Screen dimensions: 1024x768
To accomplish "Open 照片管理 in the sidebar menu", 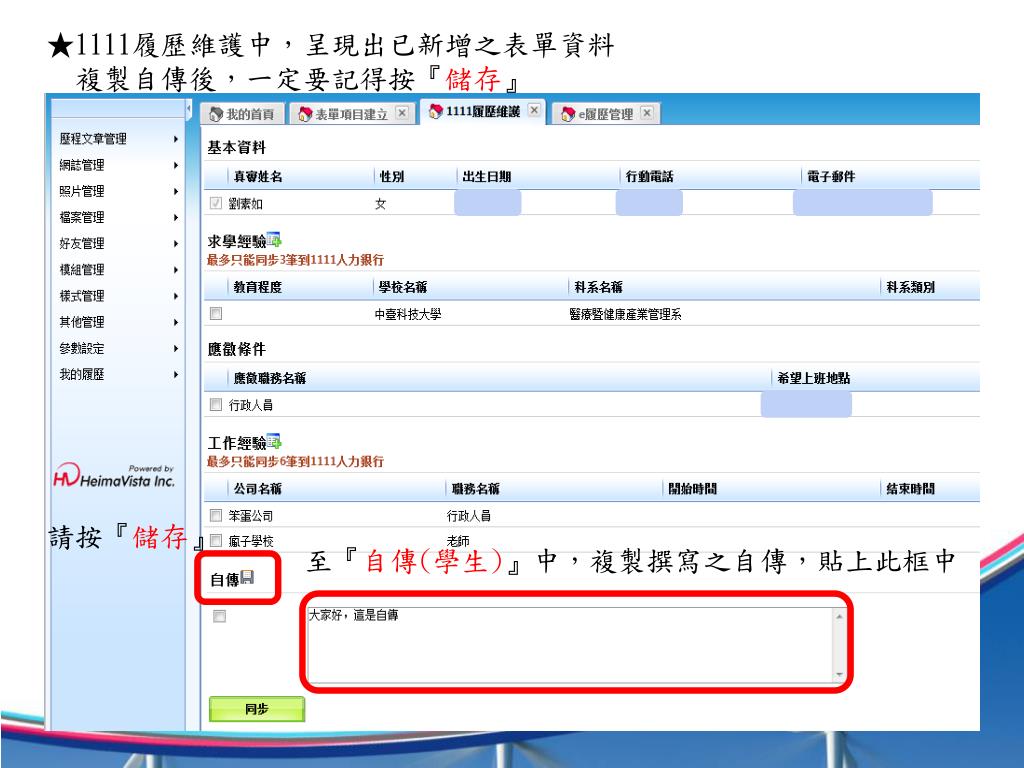I will (82, 191).
